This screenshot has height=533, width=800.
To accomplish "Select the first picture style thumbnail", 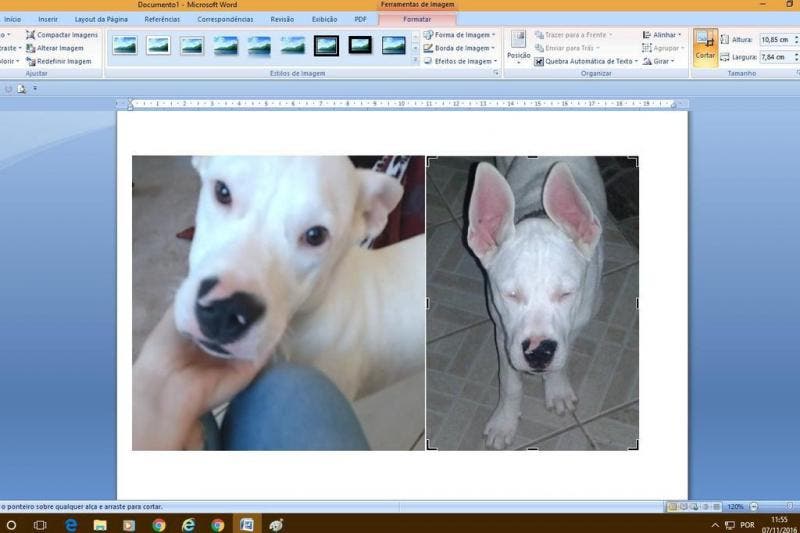I will [x=125, y=45].
